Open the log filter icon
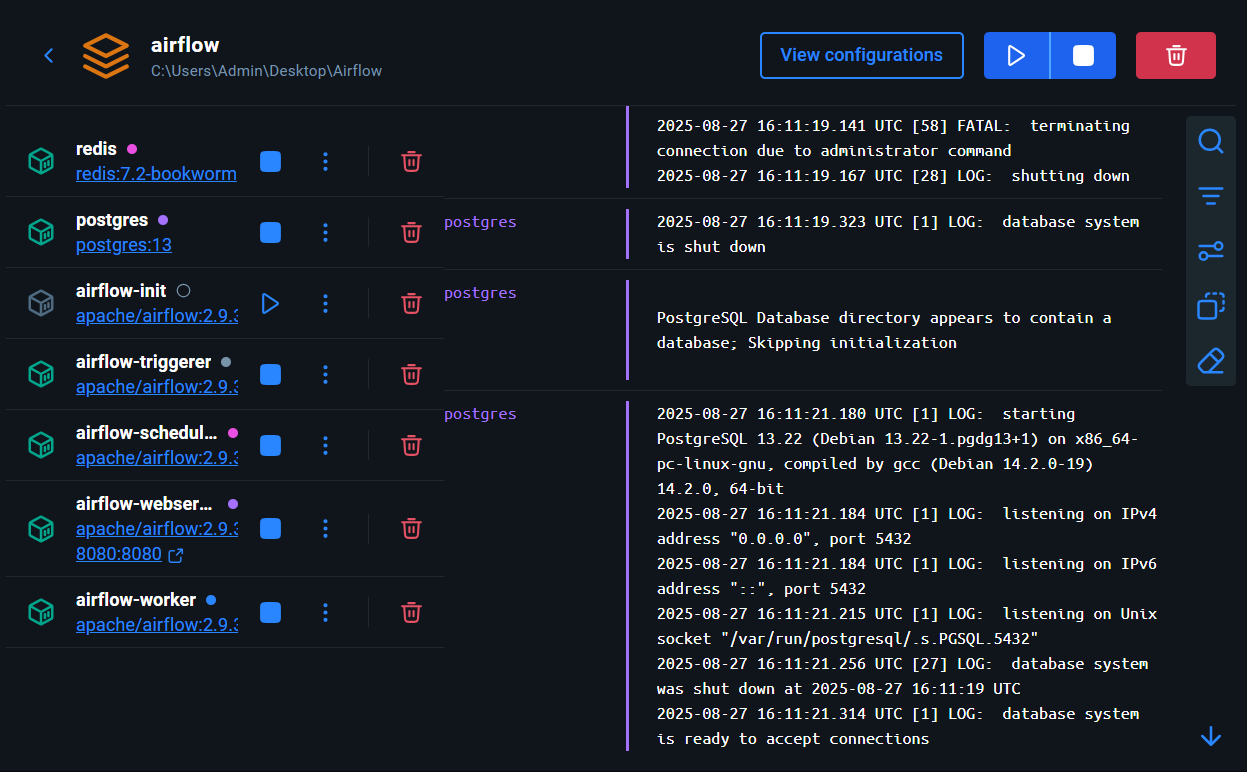This screenshot has height=772, width=1247. (1211, 196)
